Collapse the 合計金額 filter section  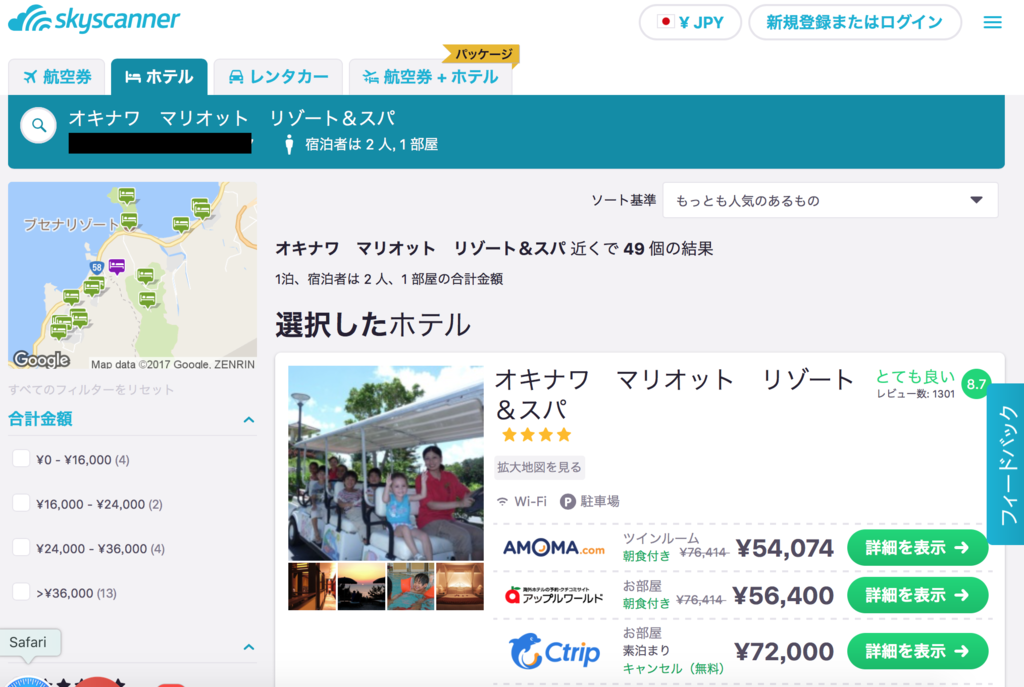[248, 420]
